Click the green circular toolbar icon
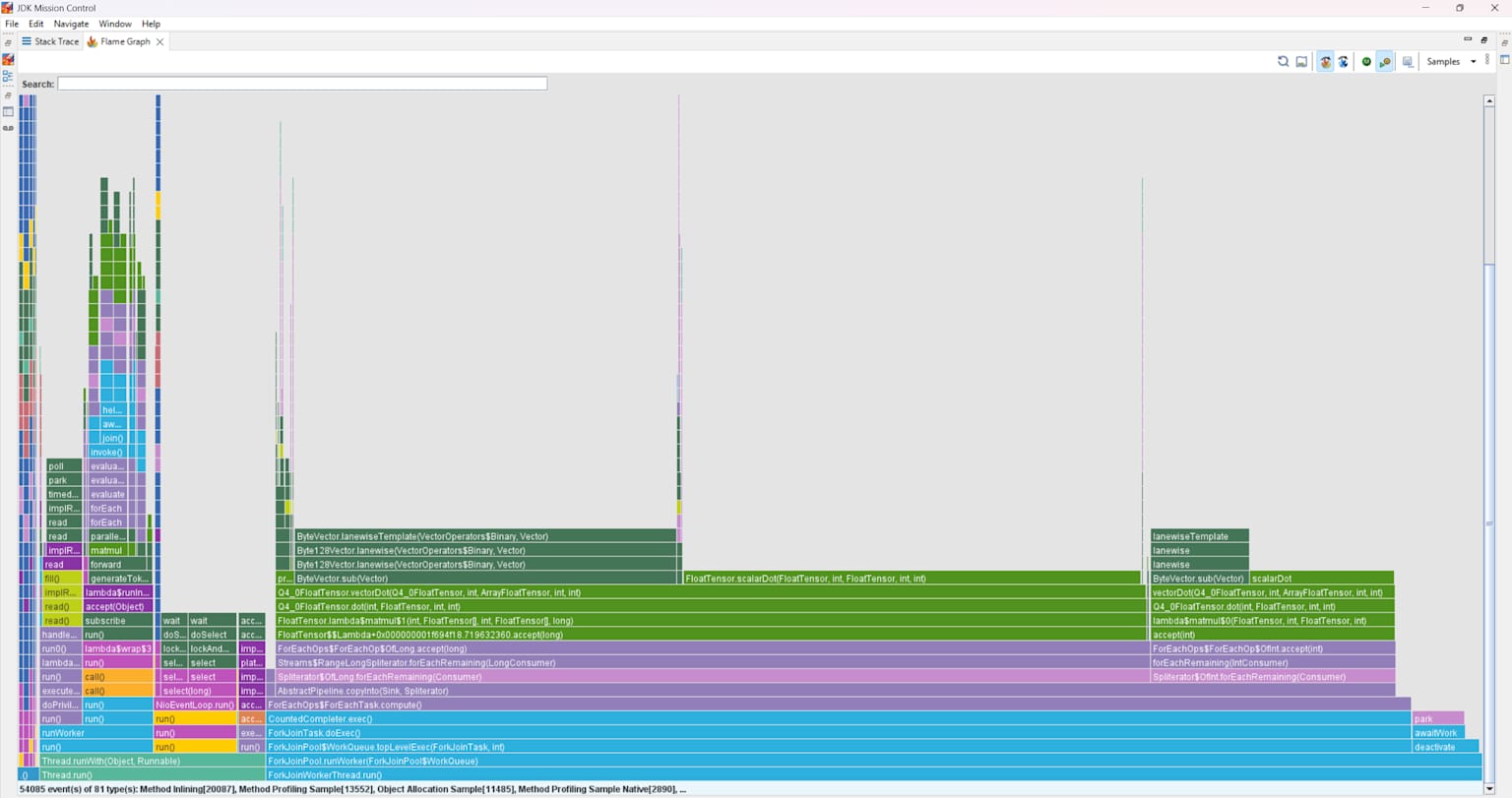The width and height of the screenshot is (1512, 798). click(1366, 62)
